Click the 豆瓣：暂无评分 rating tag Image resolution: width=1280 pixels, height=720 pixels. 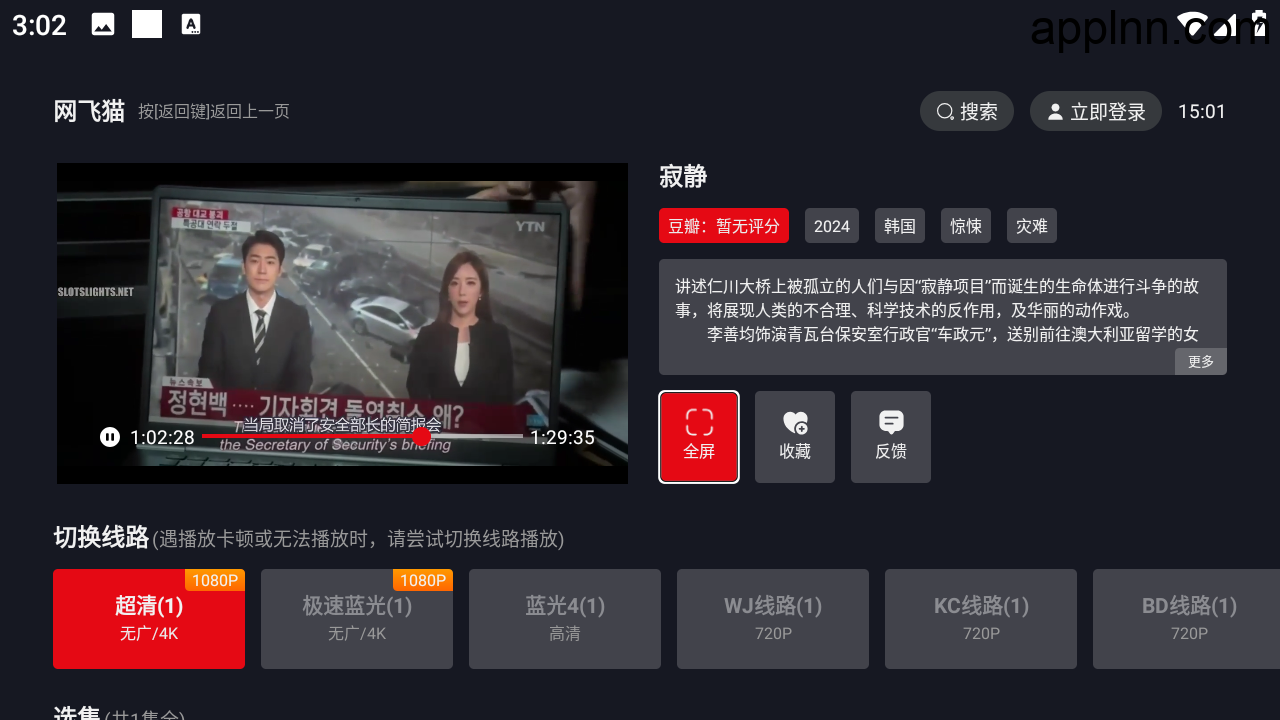tap(724, 226)
